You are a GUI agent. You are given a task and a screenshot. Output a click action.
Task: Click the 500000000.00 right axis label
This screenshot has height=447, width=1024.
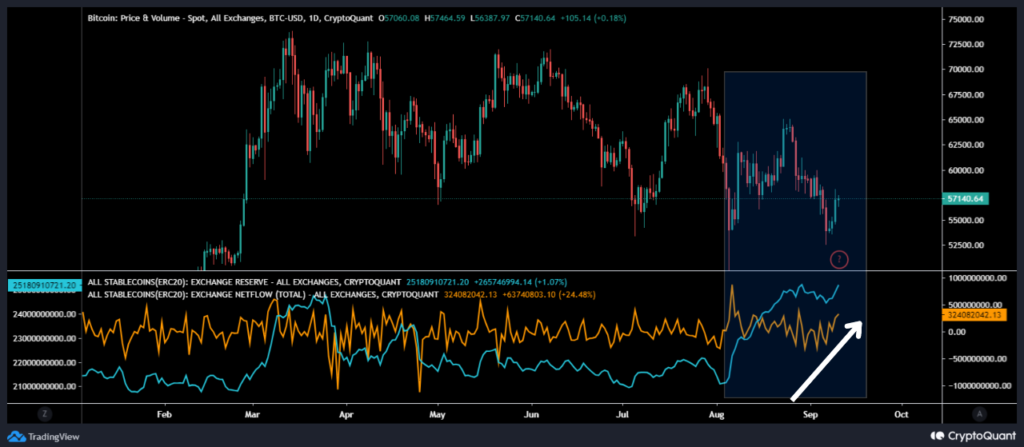[975, 305]
